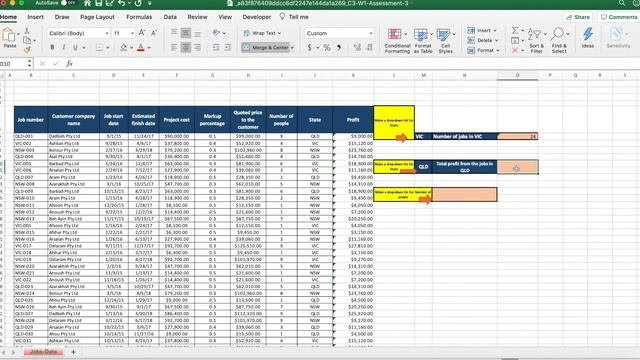The width and height of the screenshot is (640, 360).
Task: Click the Format cells button
Action: click(483, 50)
